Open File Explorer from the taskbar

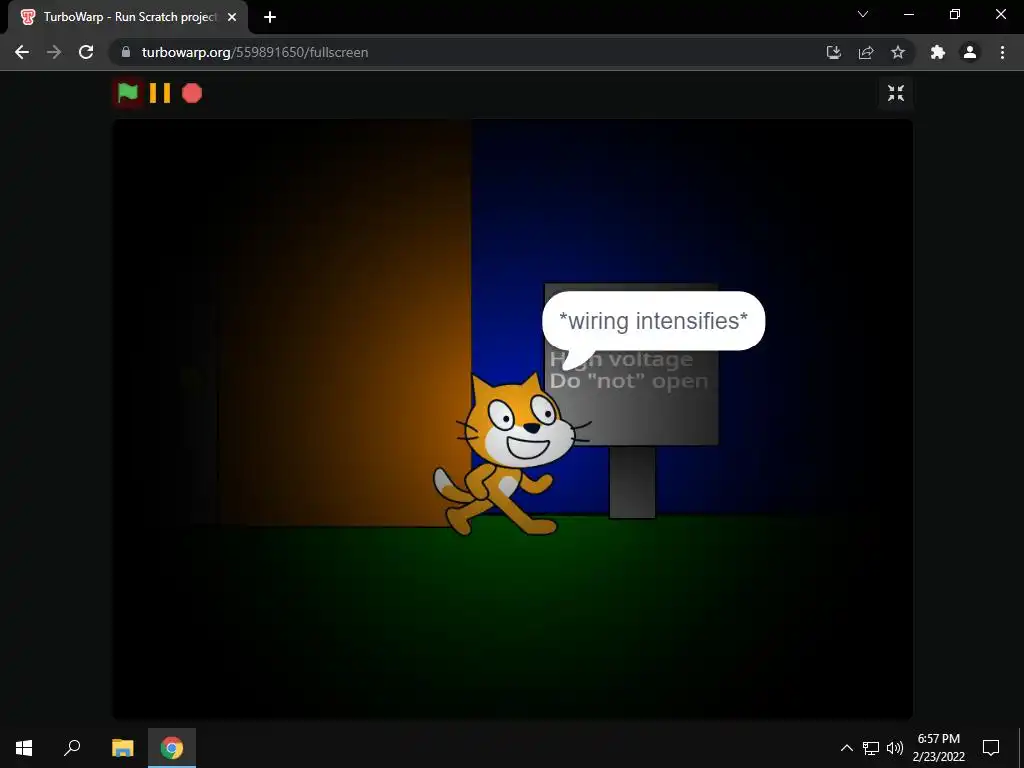(x=123, y=748)
